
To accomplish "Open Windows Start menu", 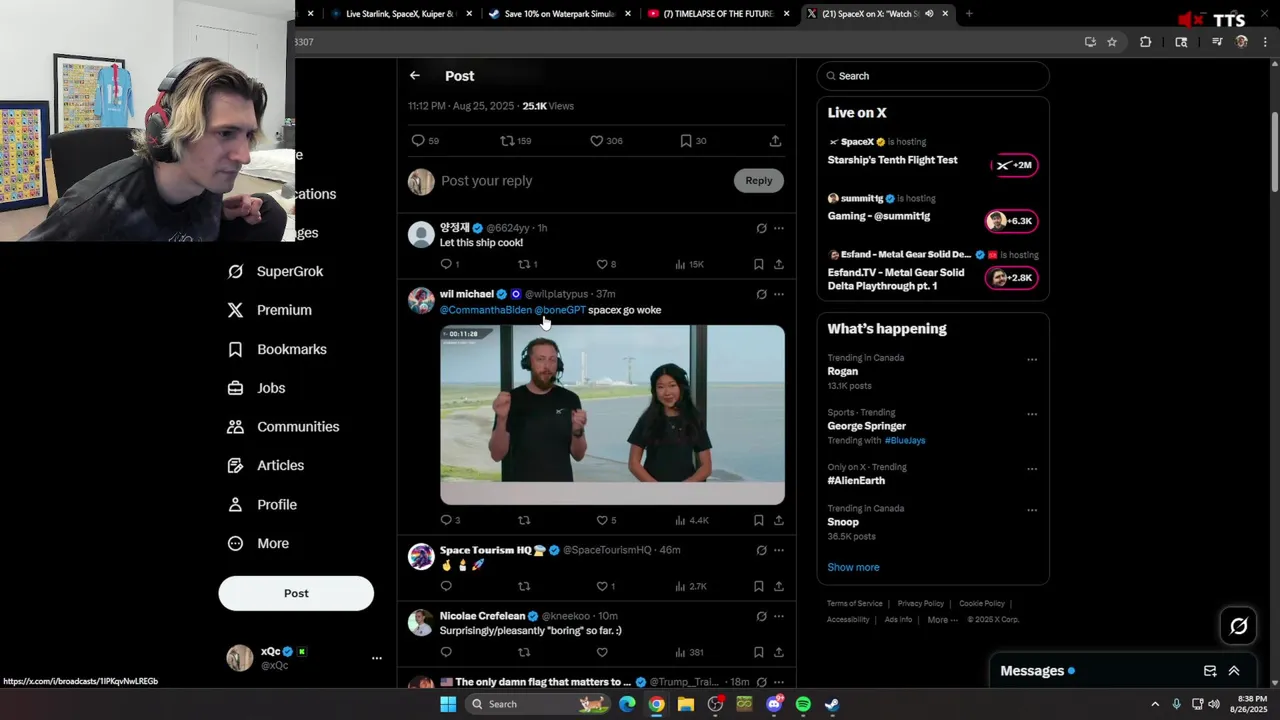I will click(448, 704).
